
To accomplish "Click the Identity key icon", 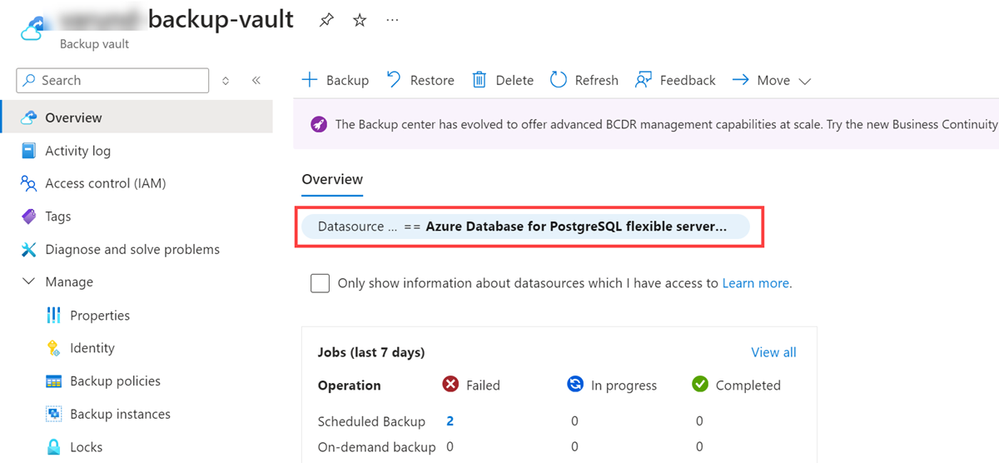I will pos(54,348).
